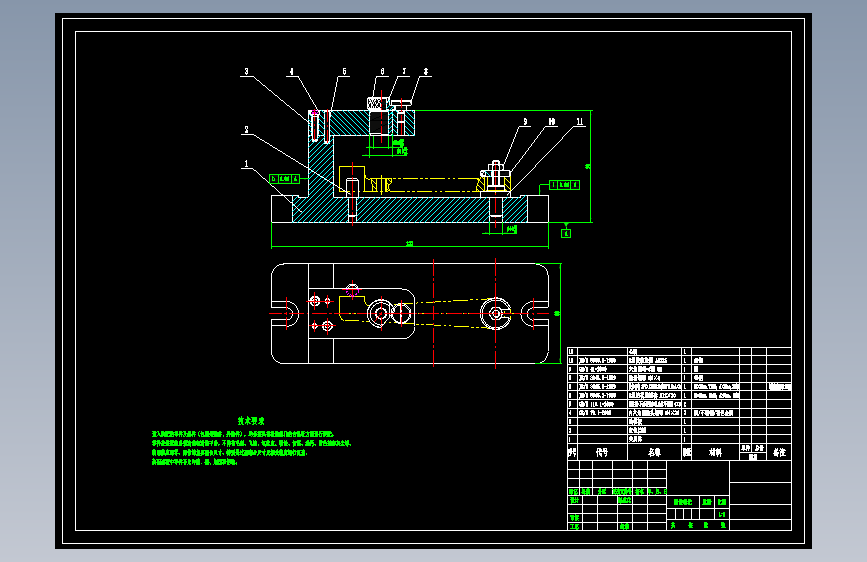Select part balloon number 5
Viewport: 867px width, 562px height.
click(344, 72)
